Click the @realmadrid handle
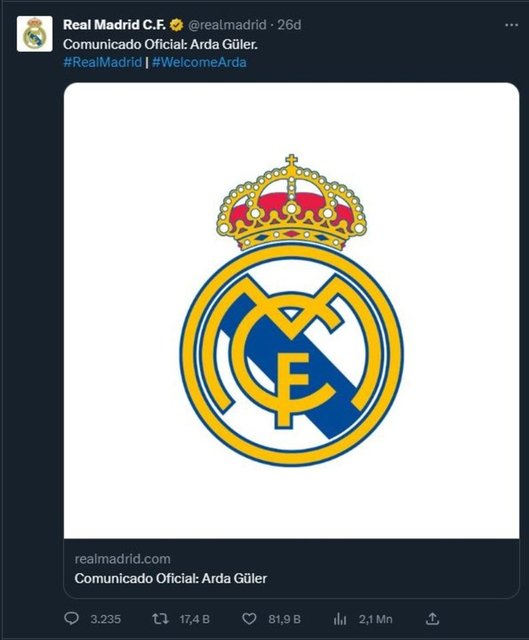The width and height of the screenshot is (529, 640). 227,25
